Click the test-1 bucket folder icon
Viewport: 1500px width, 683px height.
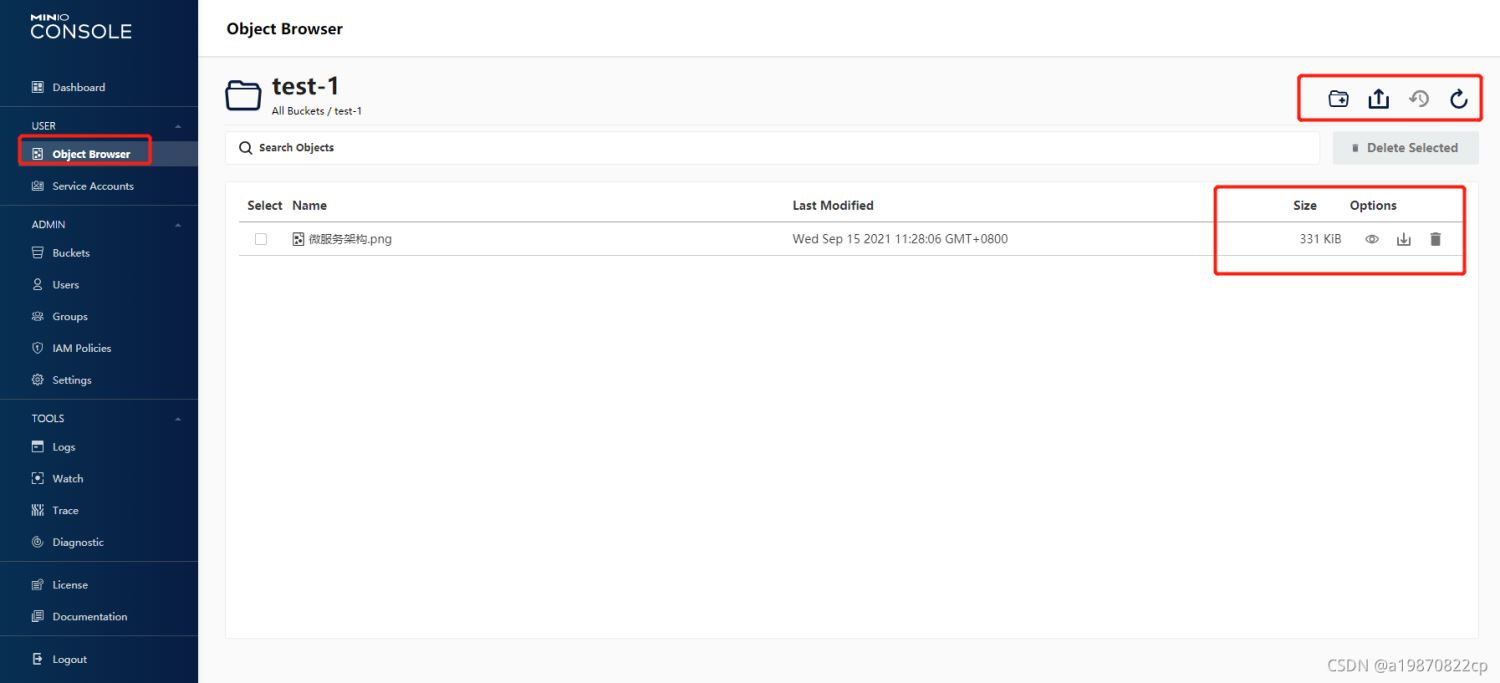pyautogui.click(x=243, y=96)
